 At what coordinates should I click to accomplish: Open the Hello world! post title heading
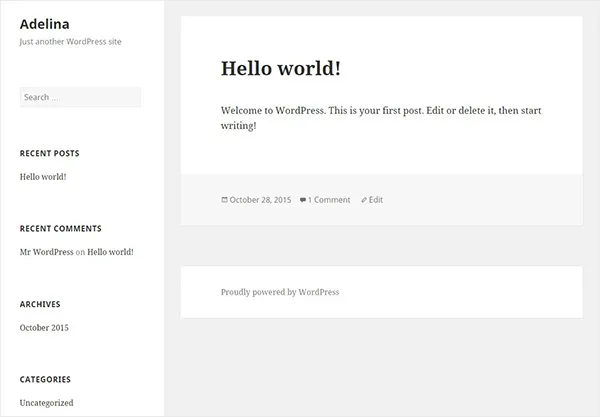[x=280, y=68]
